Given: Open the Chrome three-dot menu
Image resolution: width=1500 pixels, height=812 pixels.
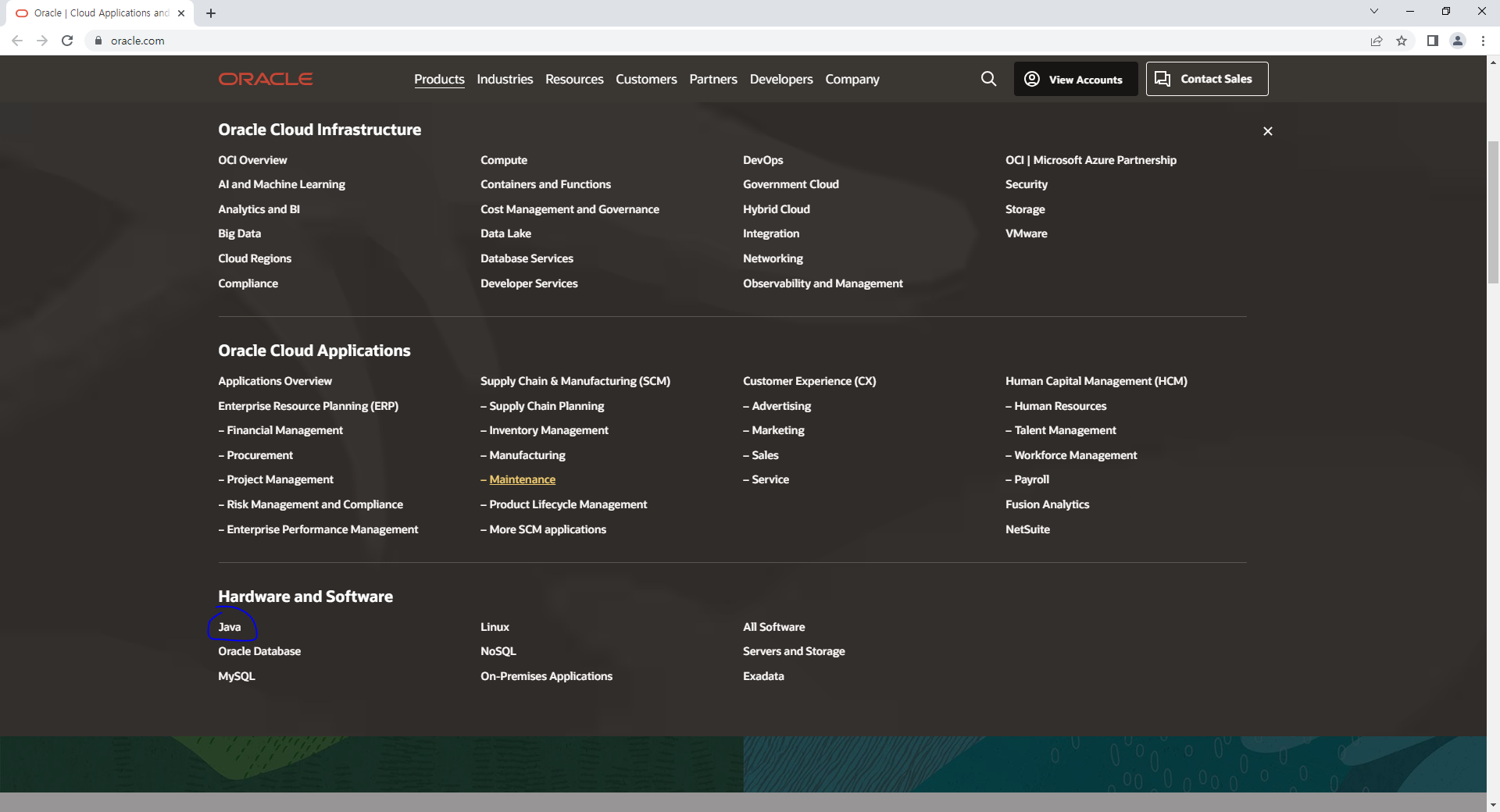Looking at the screenshot, I should tap(1483, 41).
